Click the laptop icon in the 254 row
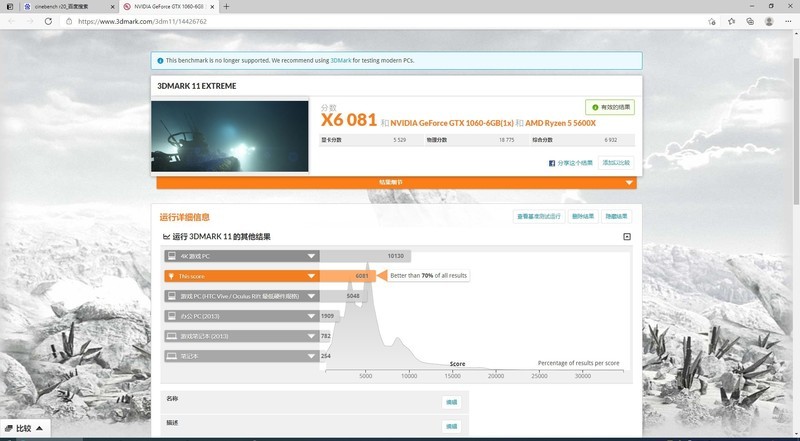Screen dimensions: 800x441 tap(172, 356)
